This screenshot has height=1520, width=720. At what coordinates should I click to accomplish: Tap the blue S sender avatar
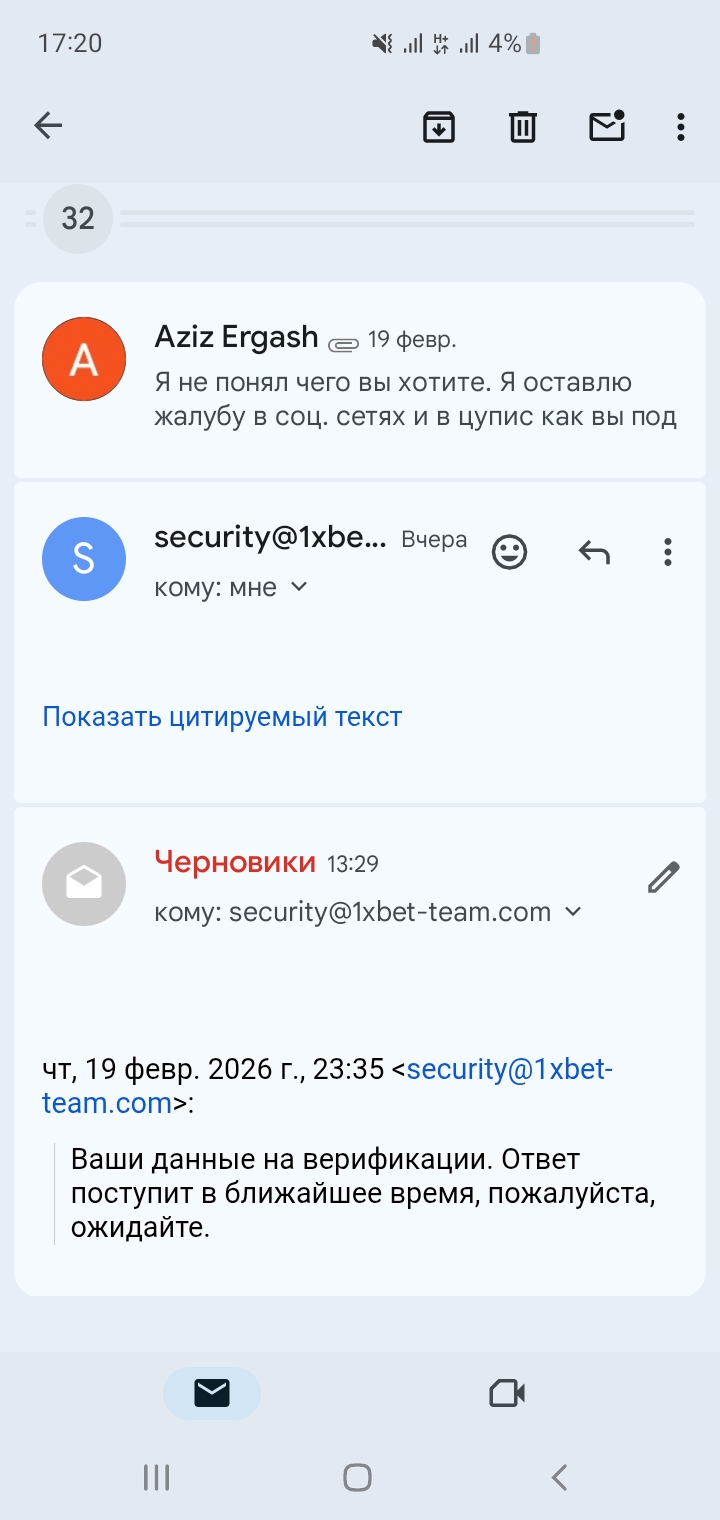click(x=84, y=559)
